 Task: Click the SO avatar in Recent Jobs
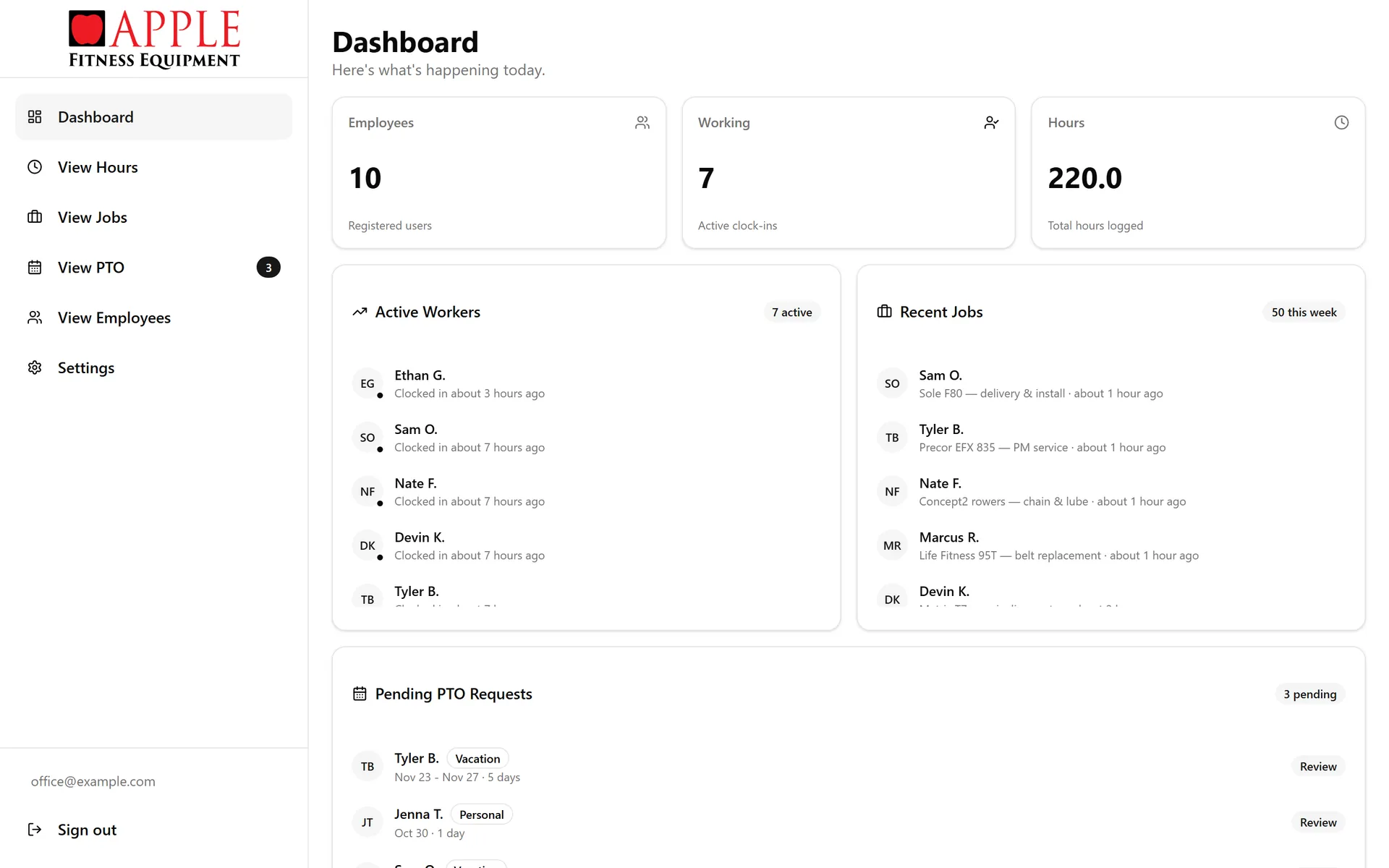tap(892, 383)
